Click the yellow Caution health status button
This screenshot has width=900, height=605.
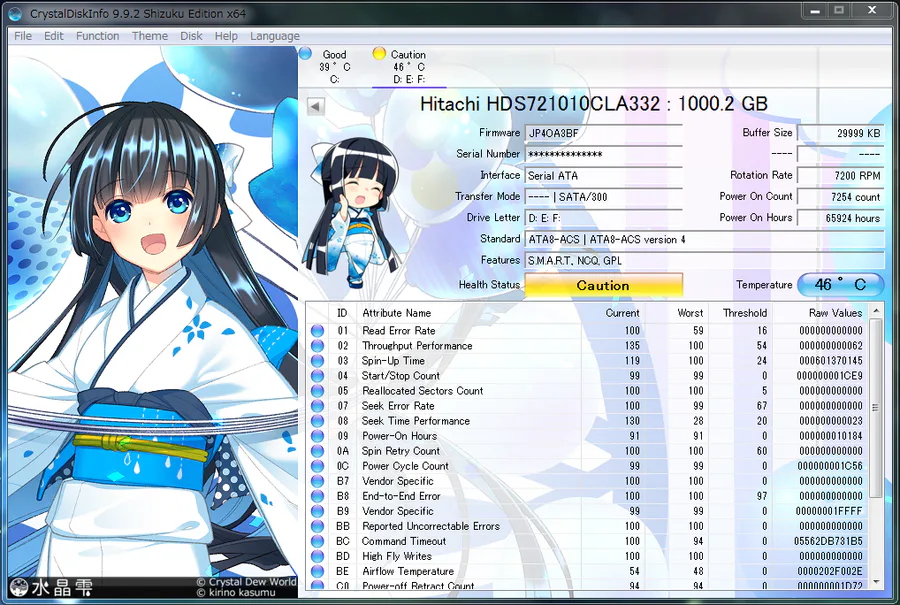[603, 285]
